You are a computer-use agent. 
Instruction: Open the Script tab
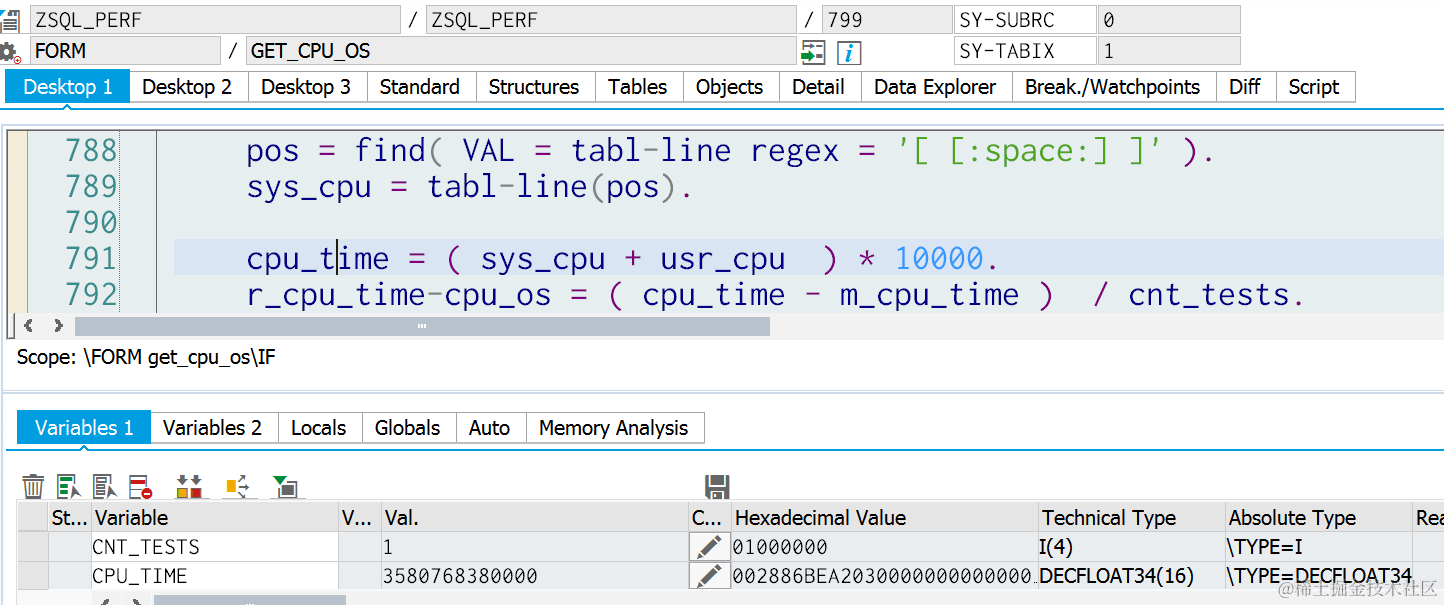click(x=1314, y=87)
